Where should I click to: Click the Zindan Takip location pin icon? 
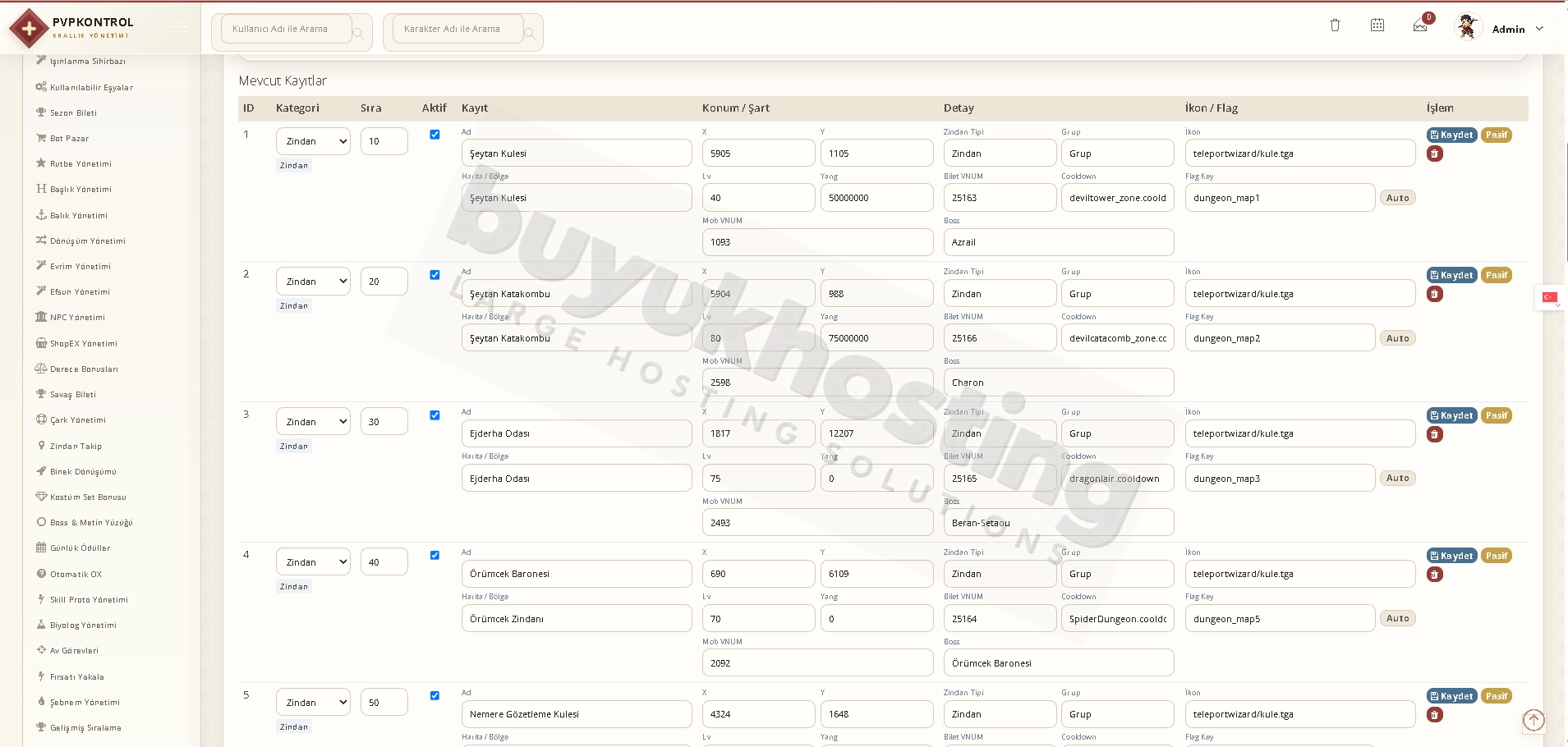click(x=41, y=446)
